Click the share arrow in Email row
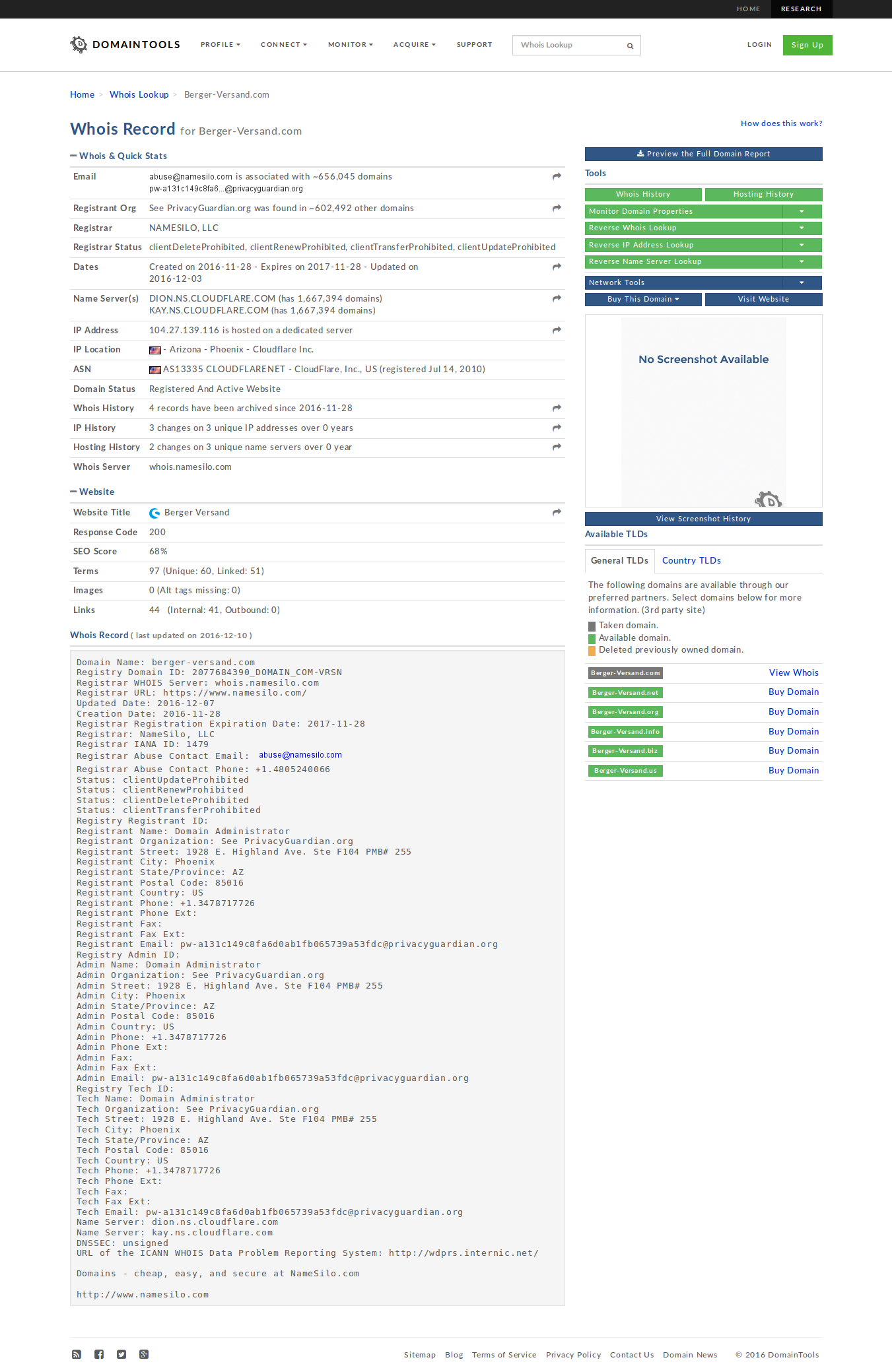Image resolution: width=892 pixels, height=1372 pixels. point(557,176)
